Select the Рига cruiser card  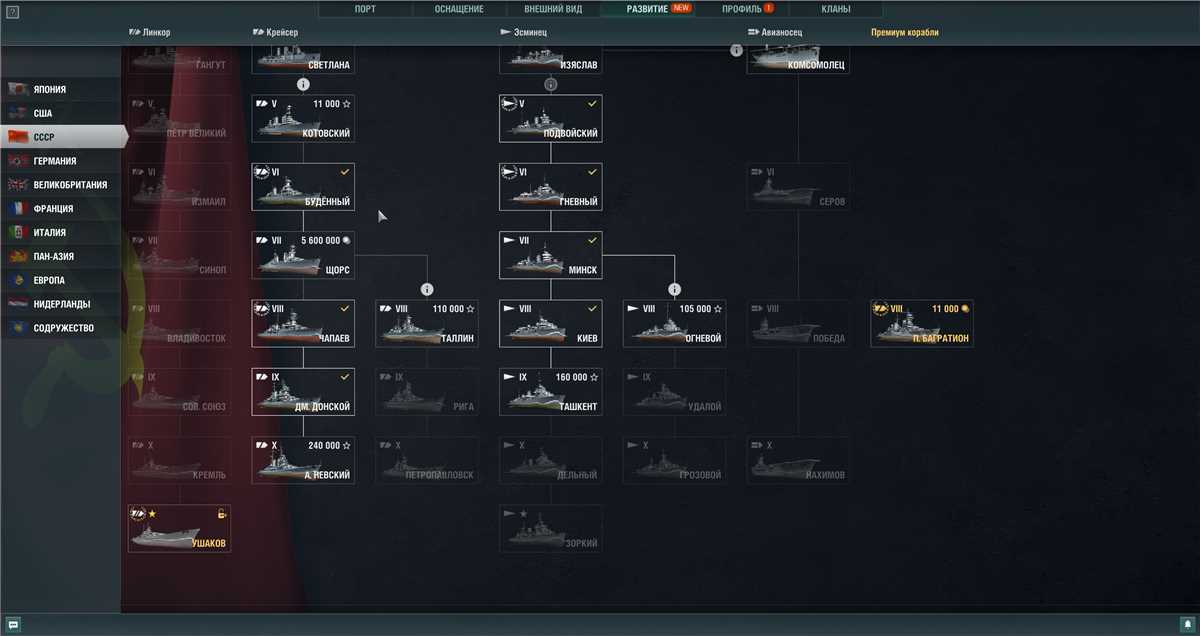[x=427, y=392]
